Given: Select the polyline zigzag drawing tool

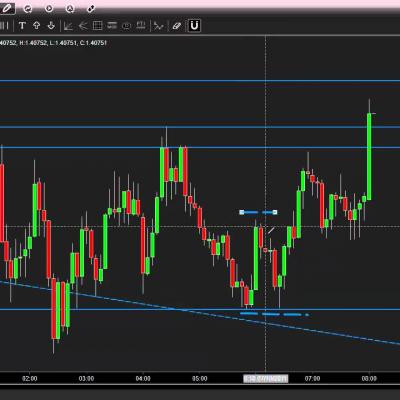Looking at the screenshot, I should pyautogui.click(x=159, y=26).
